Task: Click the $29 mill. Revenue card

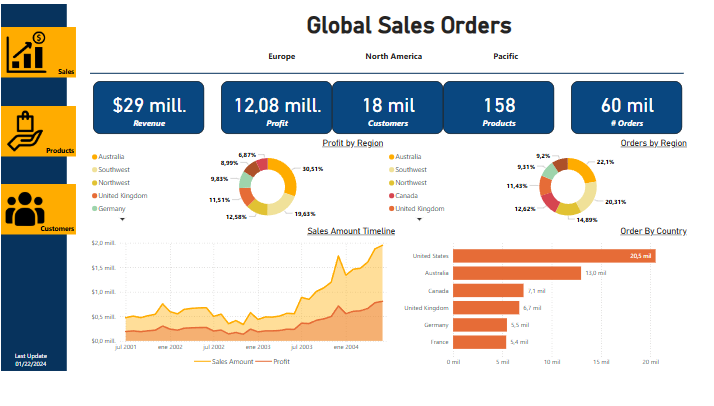Action: coord(149,108)
